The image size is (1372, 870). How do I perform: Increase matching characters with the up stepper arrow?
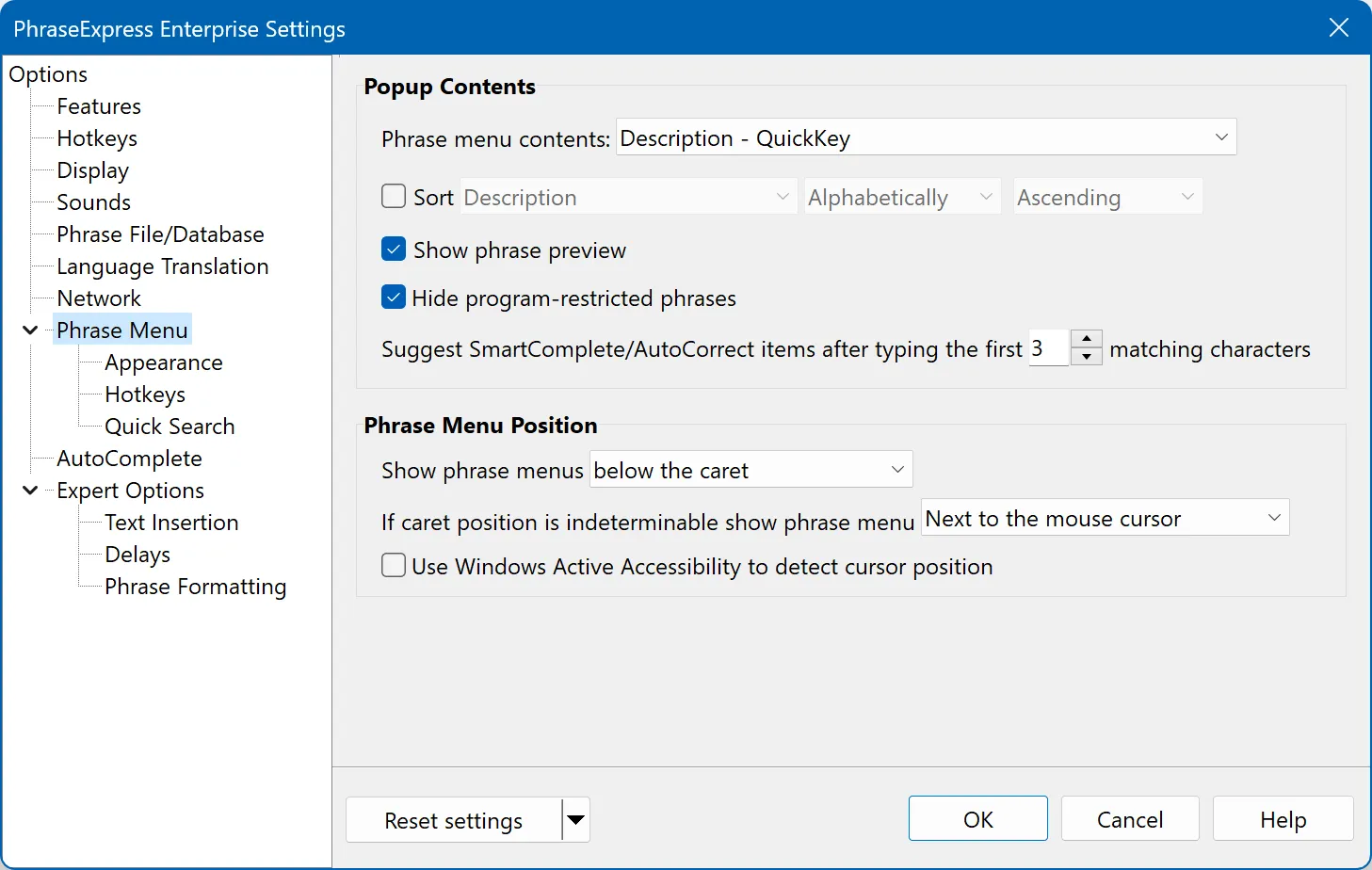tap(1086, 339)
